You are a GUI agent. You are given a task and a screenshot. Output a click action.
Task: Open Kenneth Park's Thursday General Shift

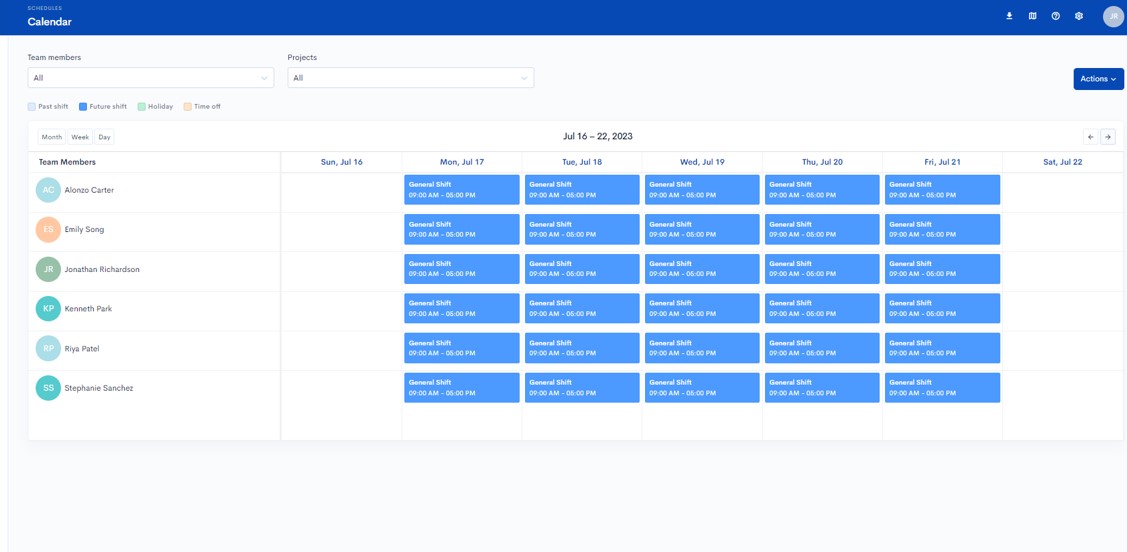click(822, 308)
